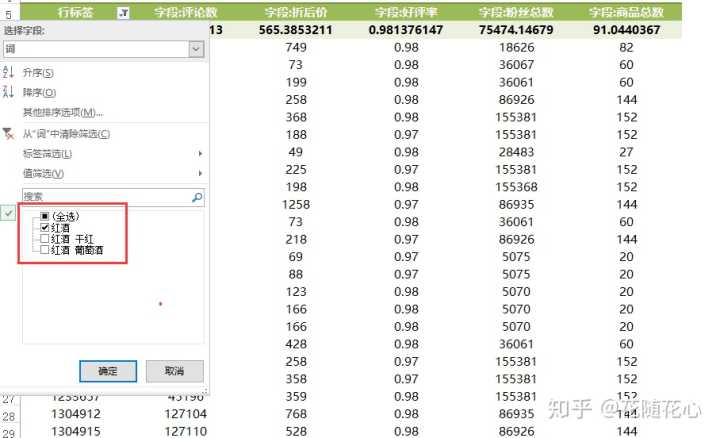Screen dimensions: 720x438
Task: Toggle the green checkmark multi-select button
Action: tap(8, 213)
